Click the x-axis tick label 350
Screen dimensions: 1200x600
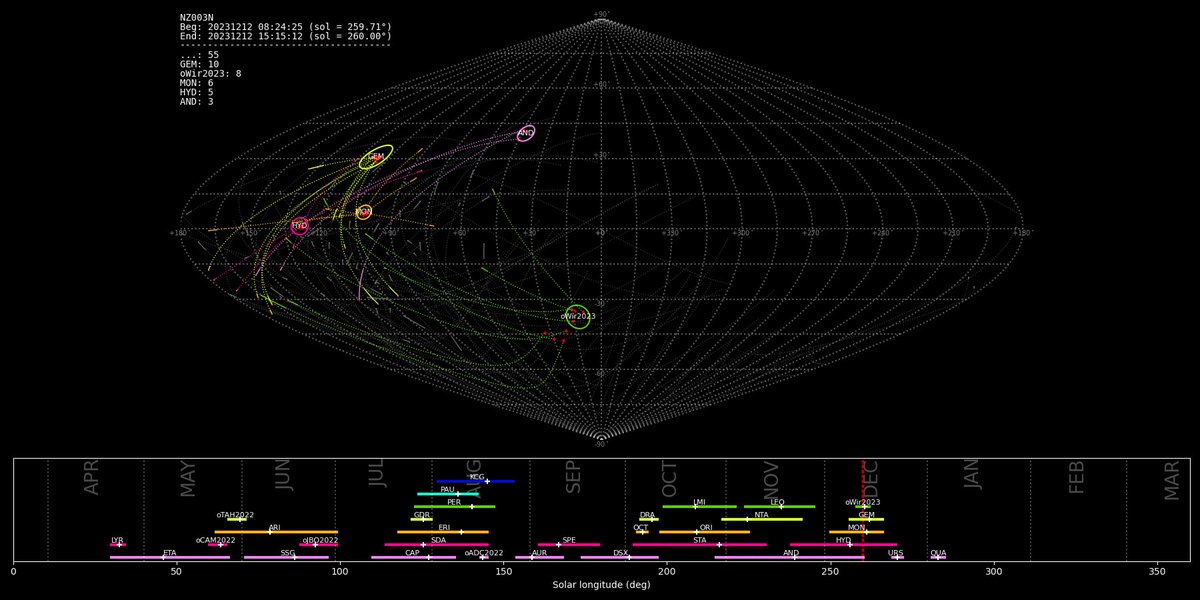[1157, 572]
